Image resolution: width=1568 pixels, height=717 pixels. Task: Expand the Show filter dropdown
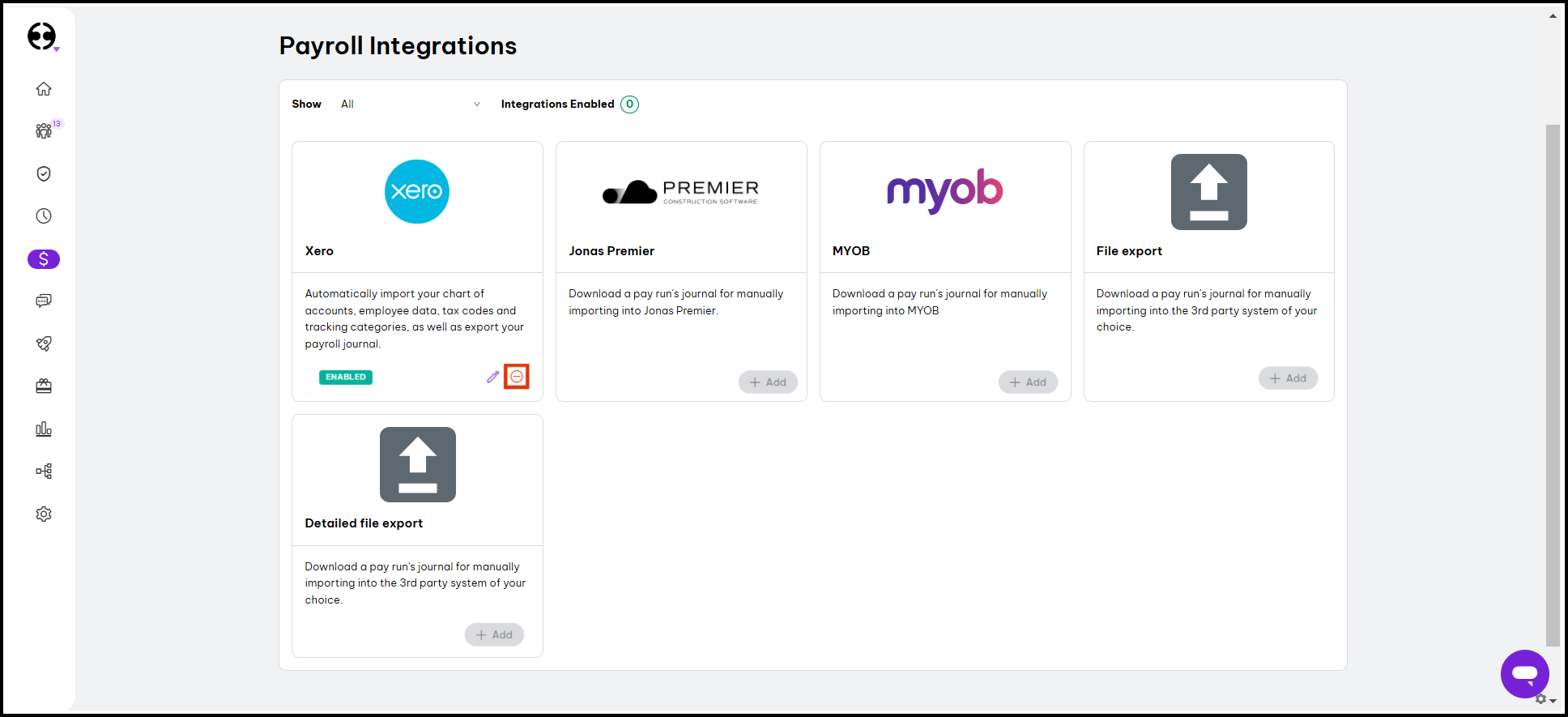click(x=410, y=105)
